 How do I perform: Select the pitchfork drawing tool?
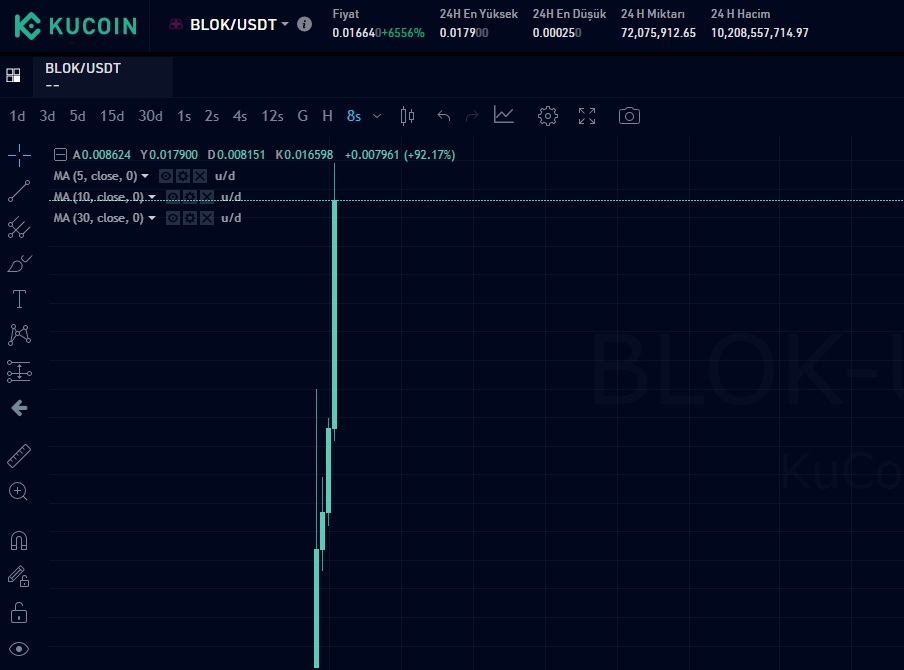19,228
